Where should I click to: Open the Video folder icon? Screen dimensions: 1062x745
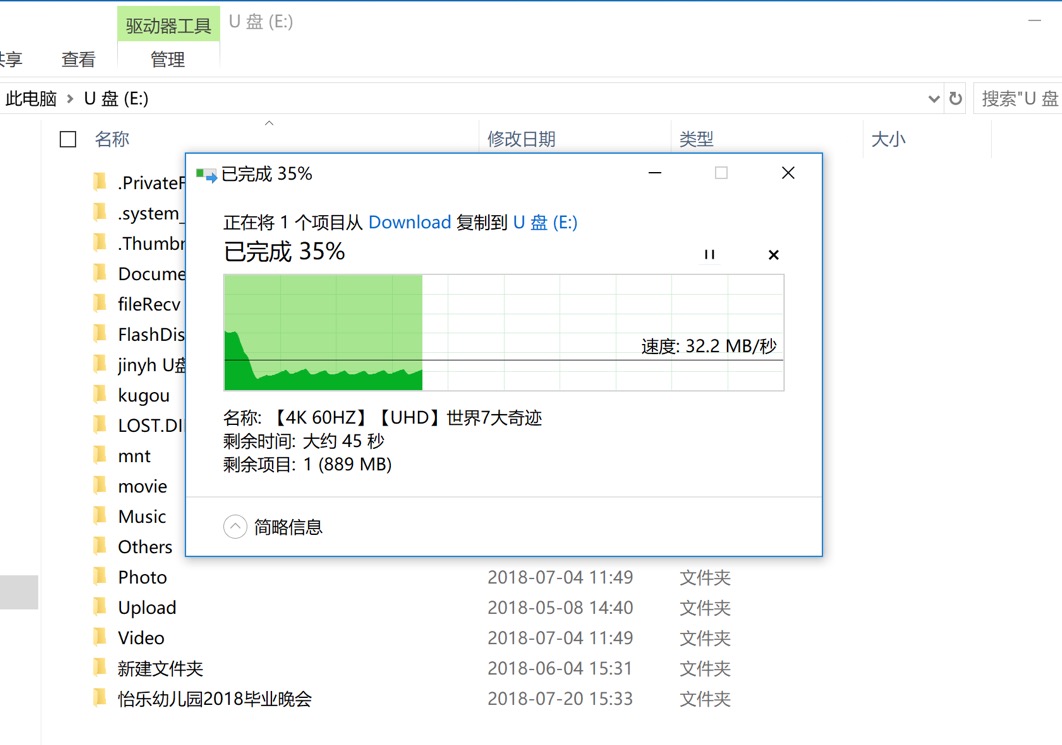pyautogui.click(x=101, y=637)
